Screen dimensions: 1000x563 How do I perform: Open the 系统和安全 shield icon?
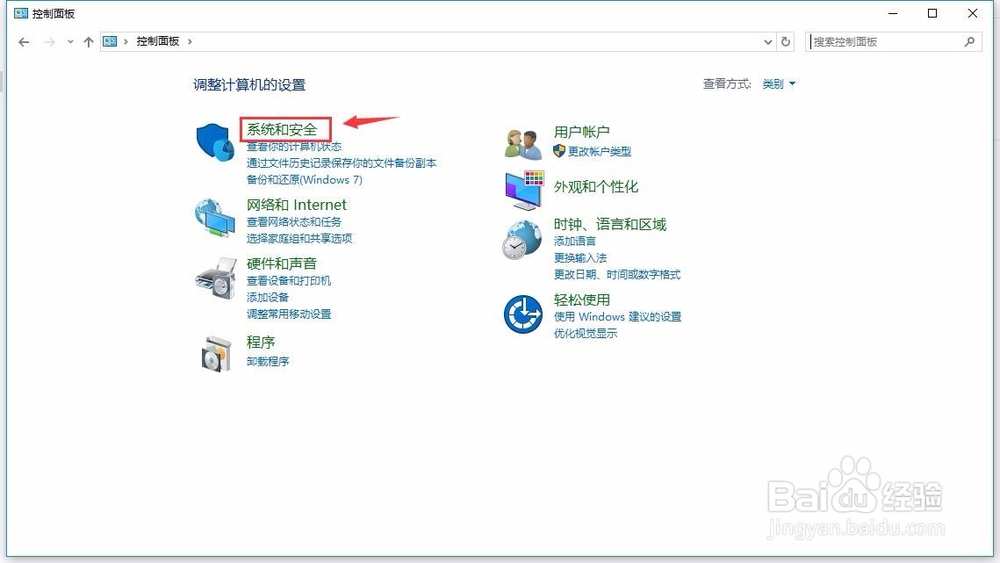214,142
